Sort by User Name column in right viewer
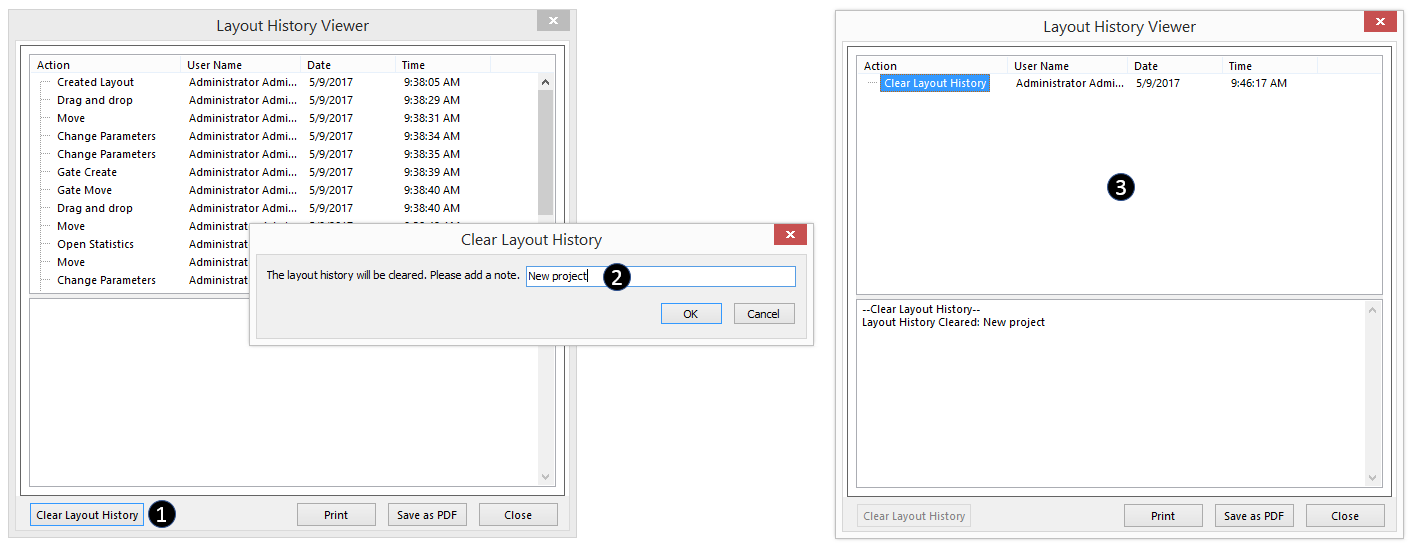The width and height of the screenshot is (1412, 546). 1065,66
